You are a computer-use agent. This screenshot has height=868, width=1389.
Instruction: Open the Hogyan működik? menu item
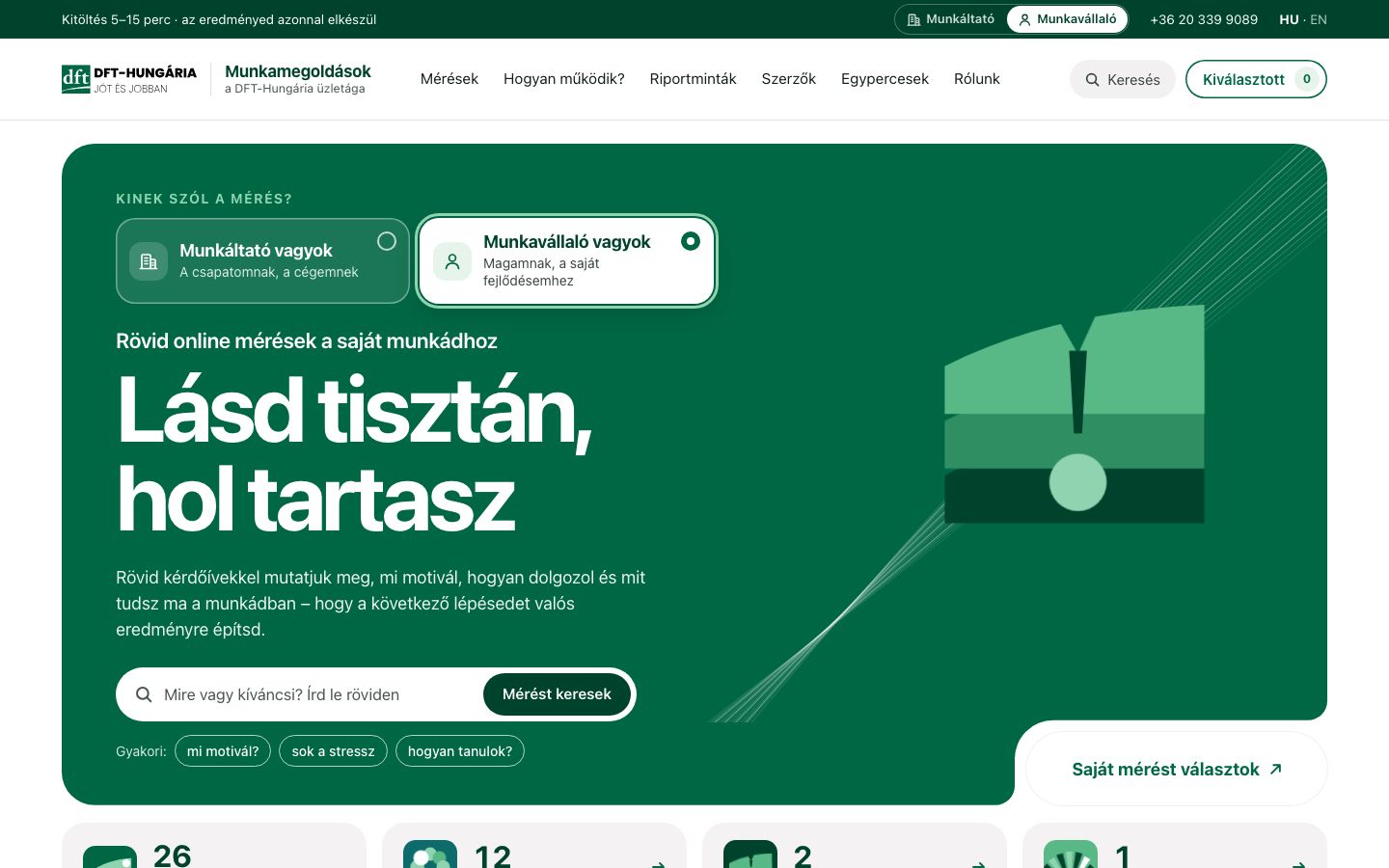pos(564,79)
